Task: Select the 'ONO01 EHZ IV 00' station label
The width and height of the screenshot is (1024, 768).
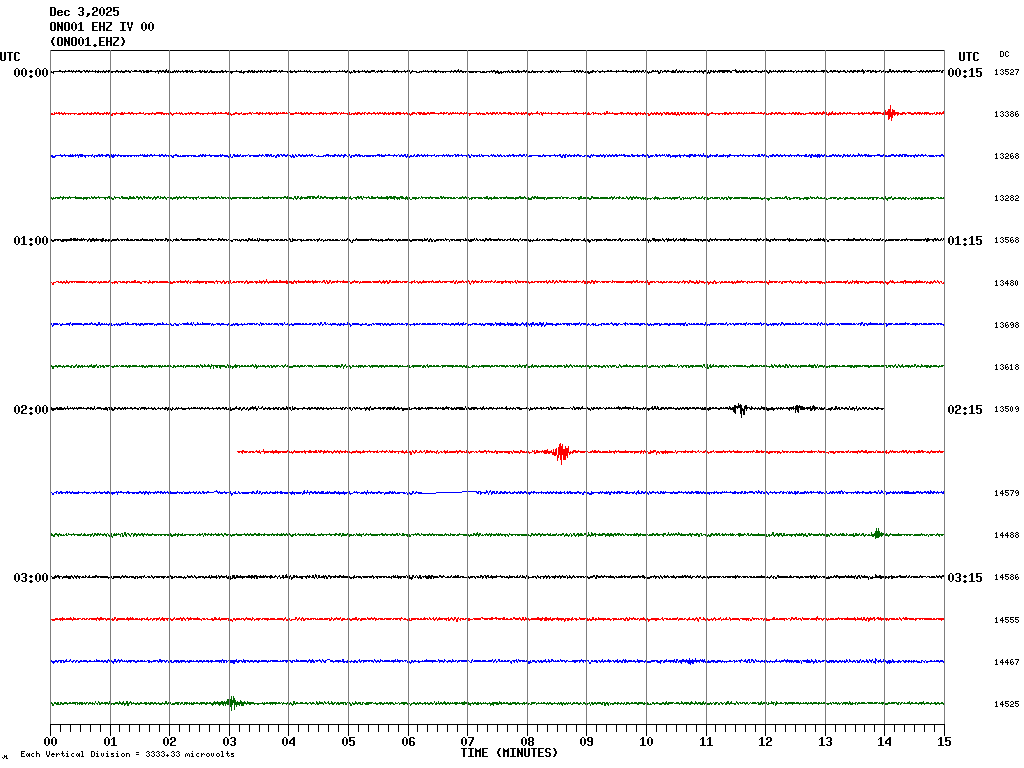Action: click(102, 27)
